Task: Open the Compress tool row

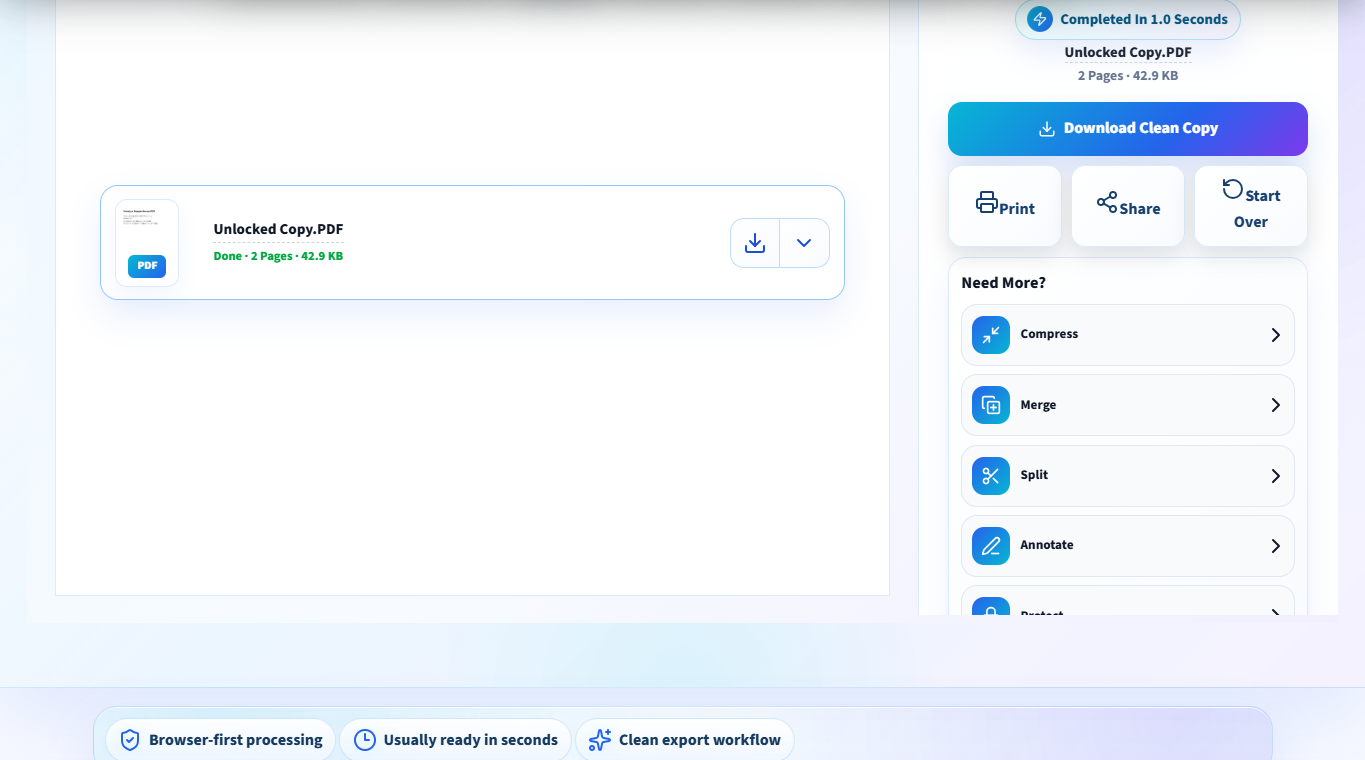Action: [1127, 335]
